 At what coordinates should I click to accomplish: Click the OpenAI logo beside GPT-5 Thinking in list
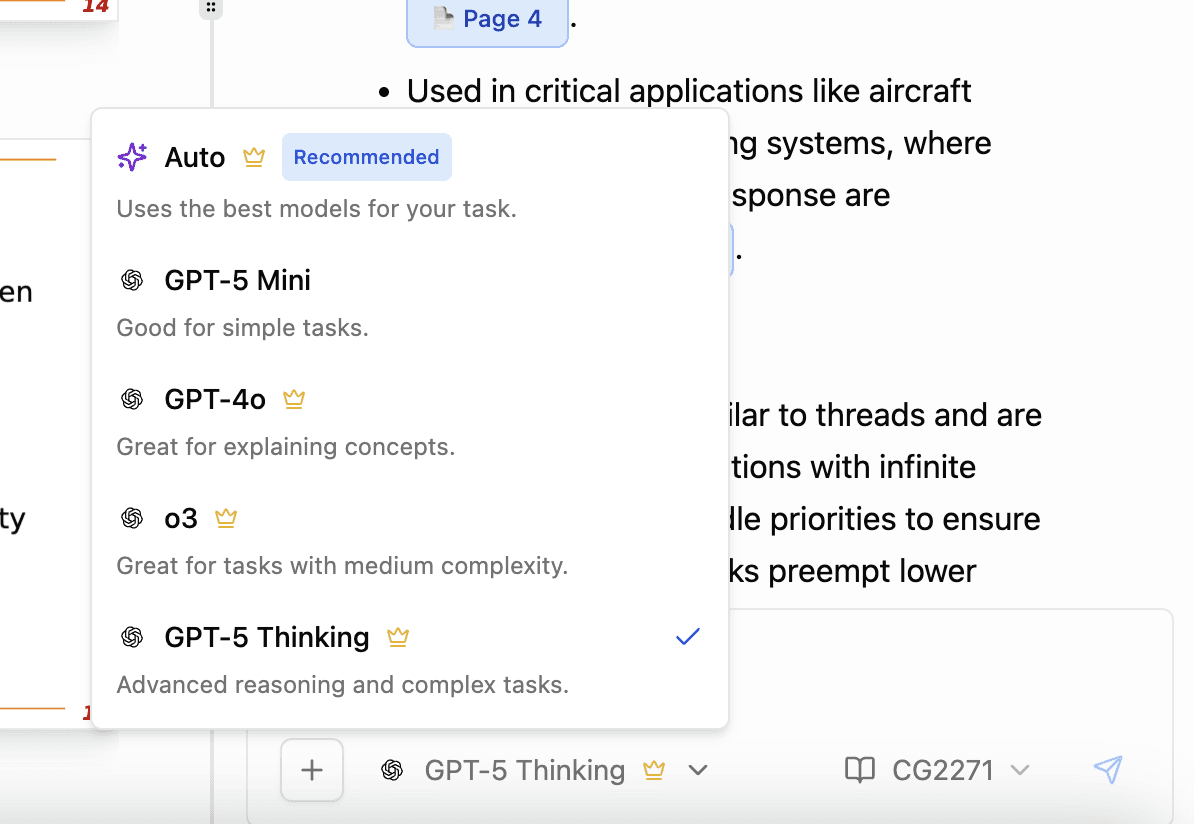(132, 637)
